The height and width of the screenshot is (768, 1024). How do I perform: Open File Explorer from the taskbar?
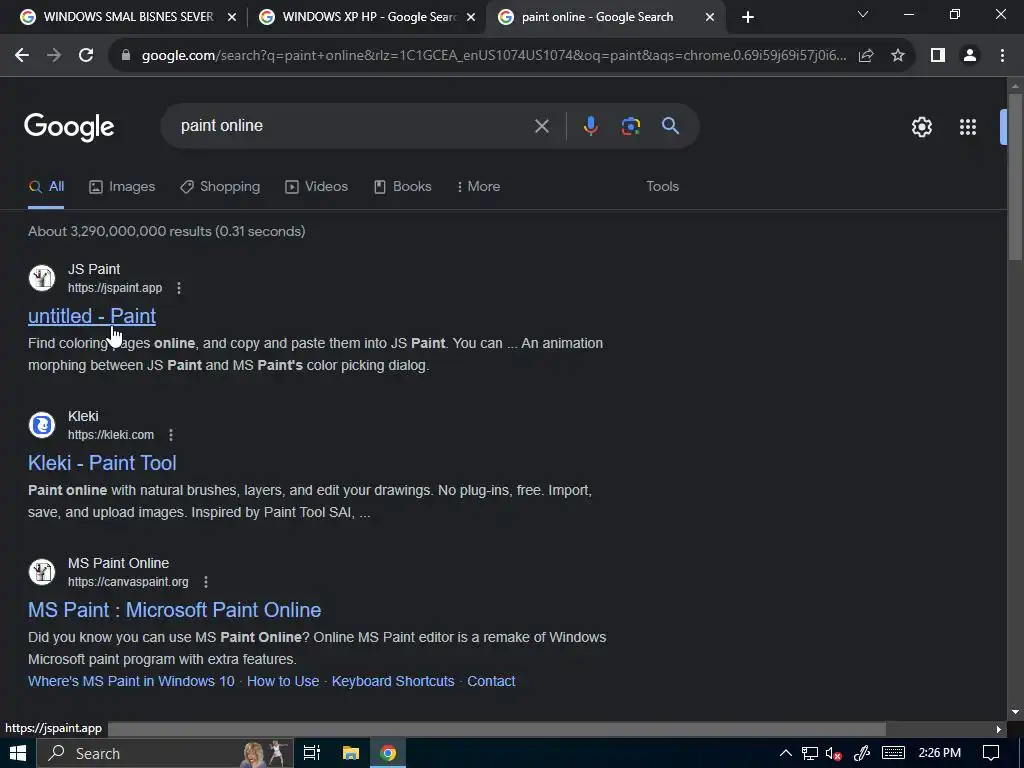(x=351, y=754)
